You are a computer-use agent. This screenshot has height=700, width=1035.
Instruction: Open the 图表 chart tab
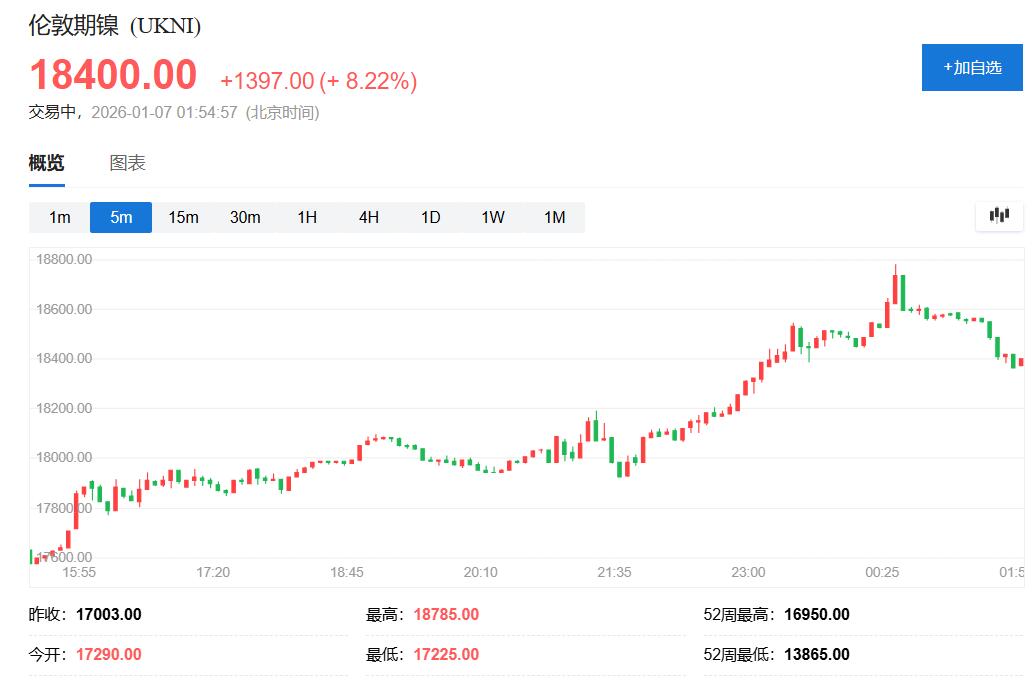127,163
